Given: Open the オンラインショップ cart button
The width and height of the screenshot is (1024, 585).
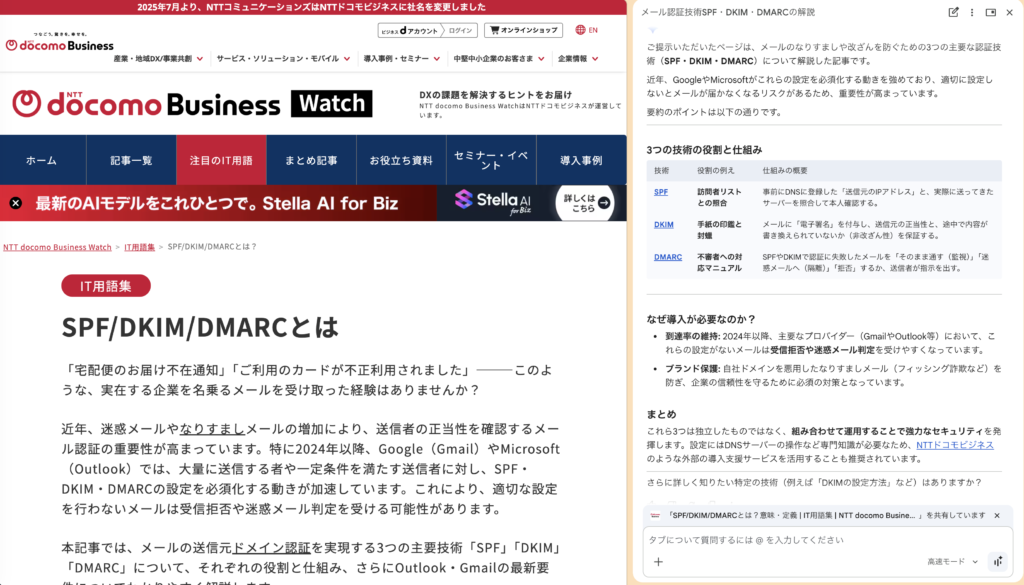Looking at the screenshot, I should click(x=523, y=30).
